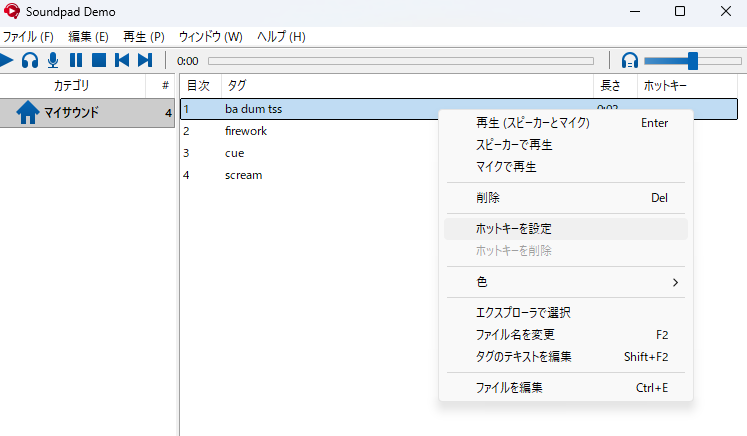The image size is (747, 436).
Task: Click the volume slider handle
Action: tap(692, 61)
